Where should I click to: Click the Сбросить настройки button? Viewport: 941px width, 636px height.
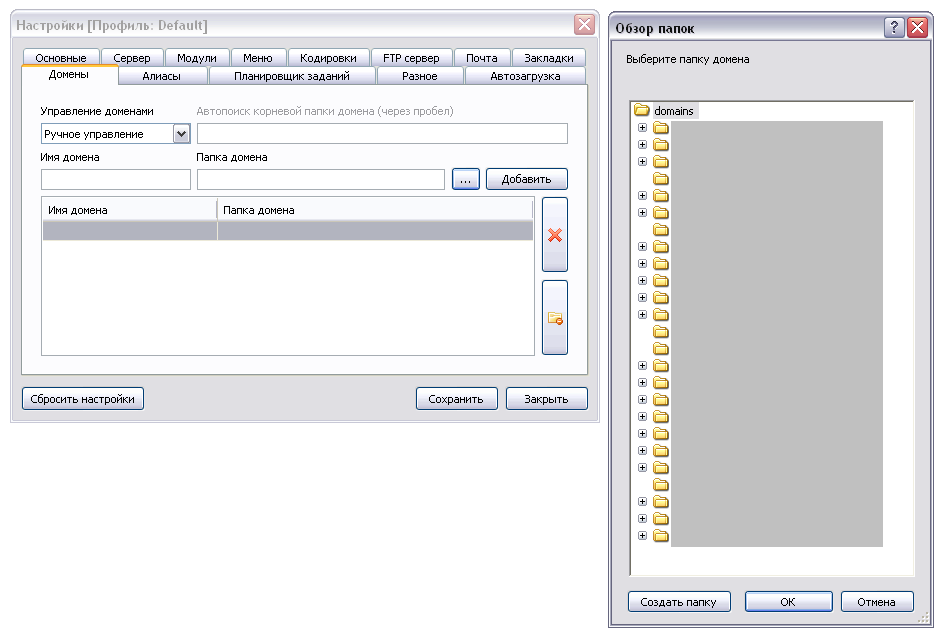click(82, 398)
